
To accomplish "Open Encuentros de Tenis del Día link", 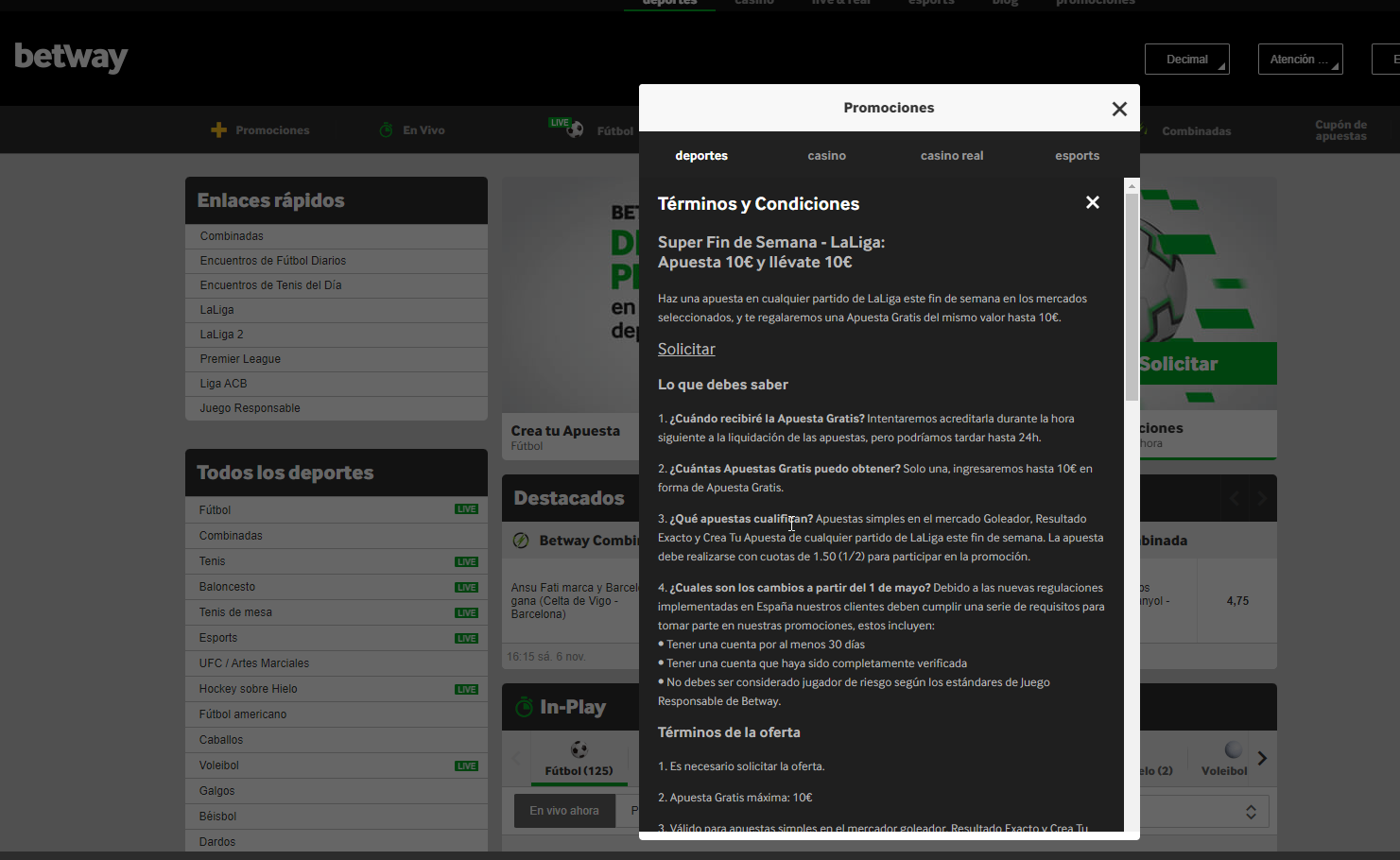I will (x=337, y=285).
